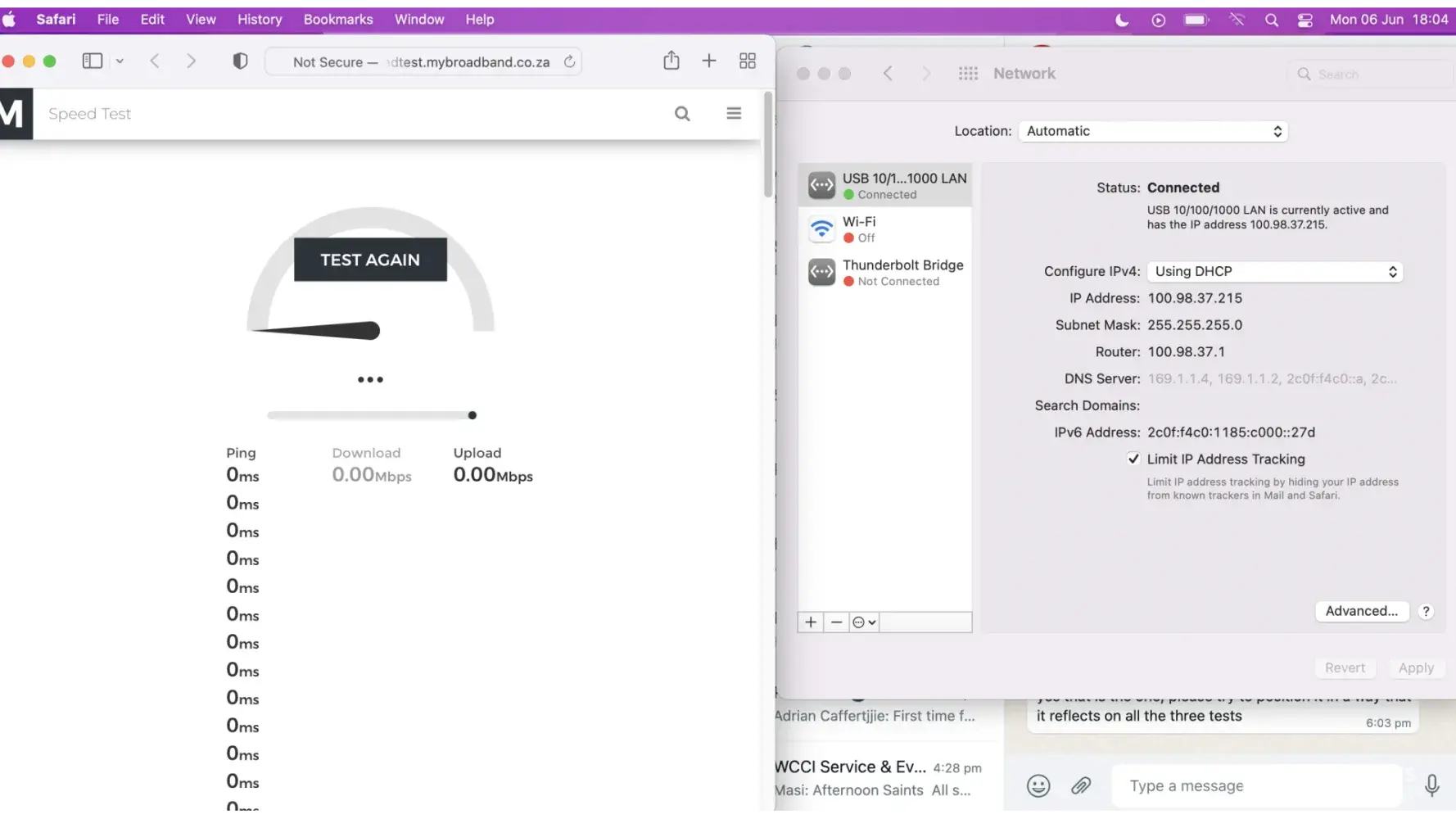Add a network service with plus button
Viewport: 1456px width, 819px height.
click(811, 622)
